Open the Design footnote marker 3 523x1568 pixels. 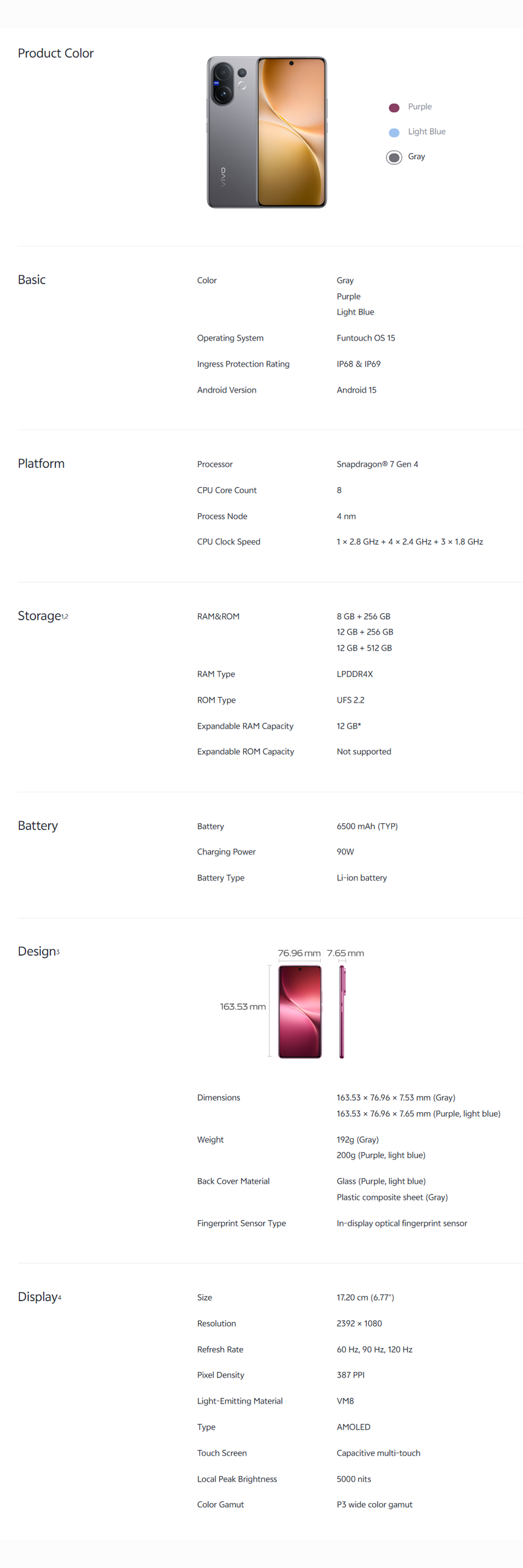click(x=58, y=953)
